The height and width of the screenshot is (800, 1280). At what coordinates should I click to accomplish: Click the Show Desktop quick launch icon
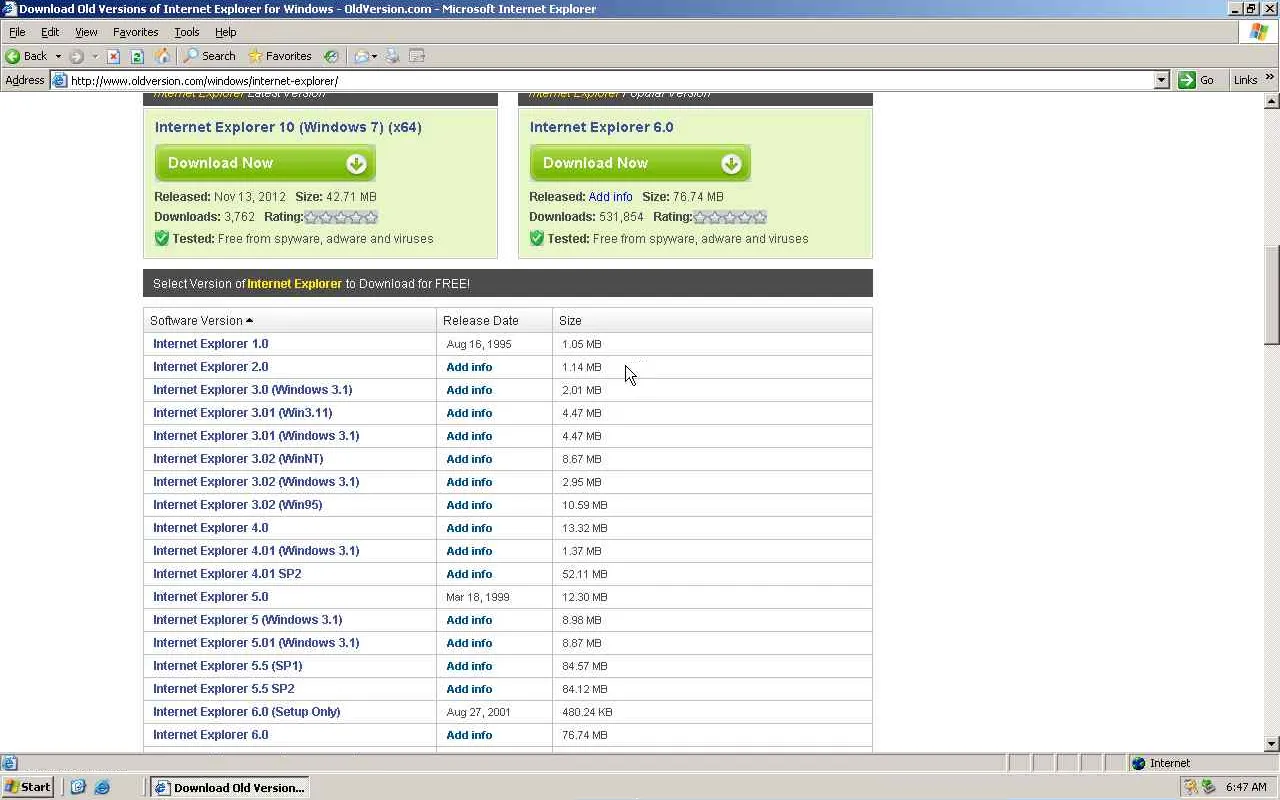[78, 787]
